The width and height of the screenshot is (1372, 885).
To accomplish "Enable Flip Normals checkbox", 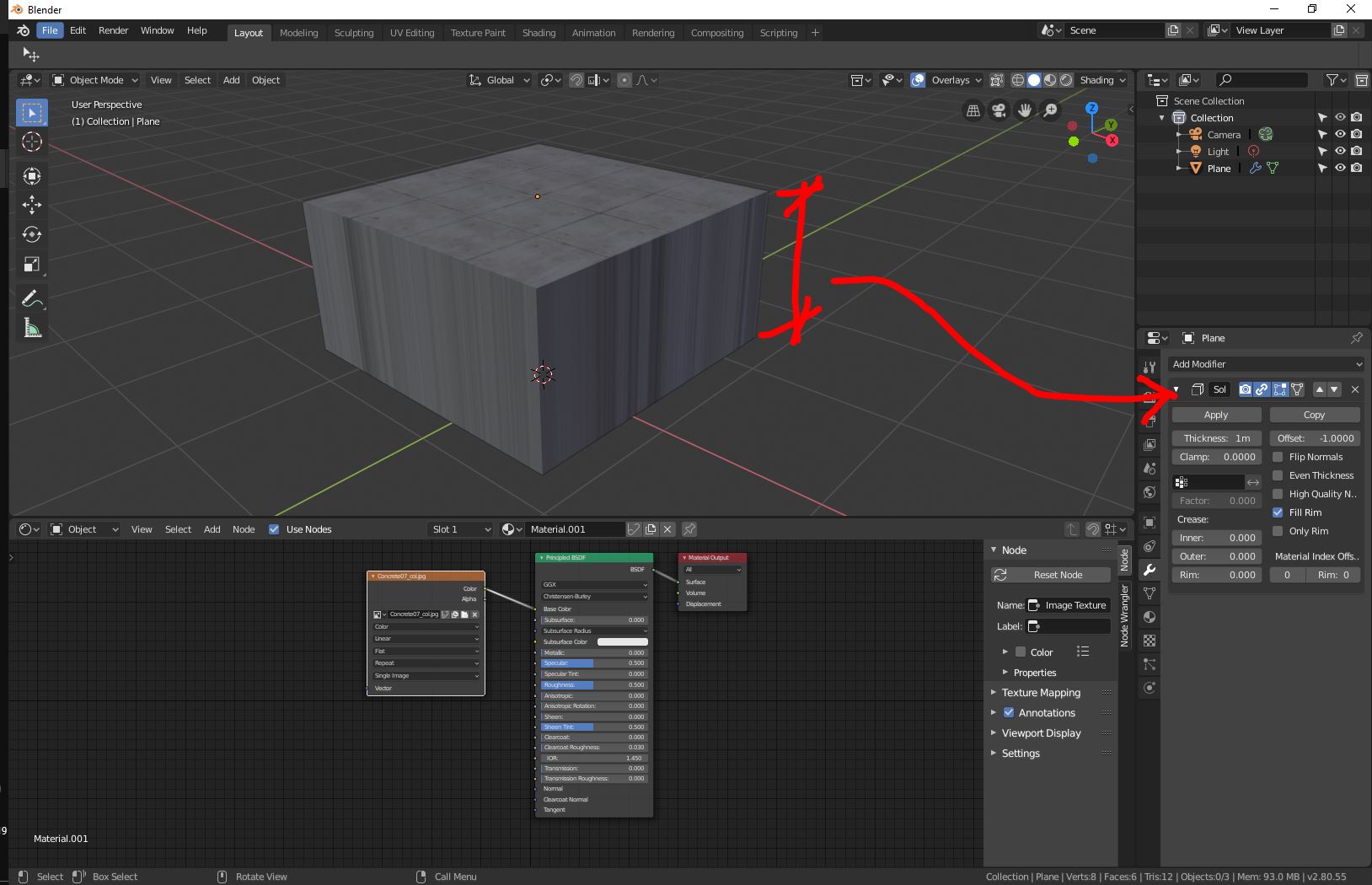I will click(x=1278, y=457).
